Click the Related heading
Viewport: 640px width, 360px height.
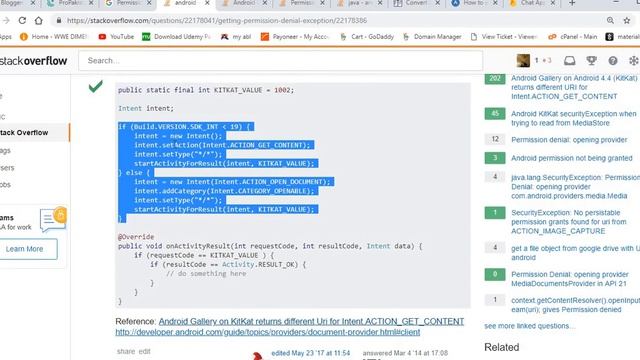(x=502, y=347)
